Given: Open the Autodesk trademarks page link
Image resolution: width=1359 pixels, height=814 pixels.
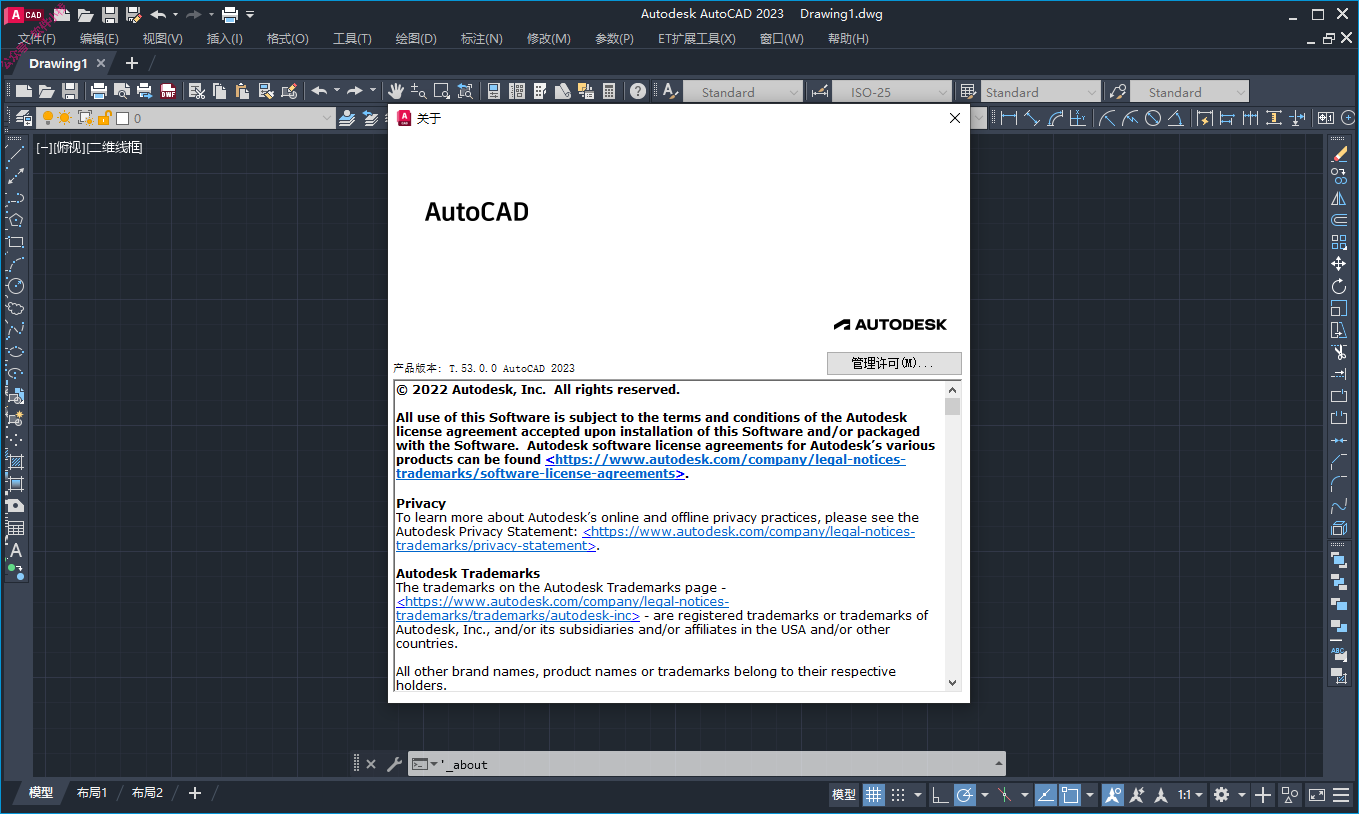Looking at the screenshot, I should click(562, 609).
